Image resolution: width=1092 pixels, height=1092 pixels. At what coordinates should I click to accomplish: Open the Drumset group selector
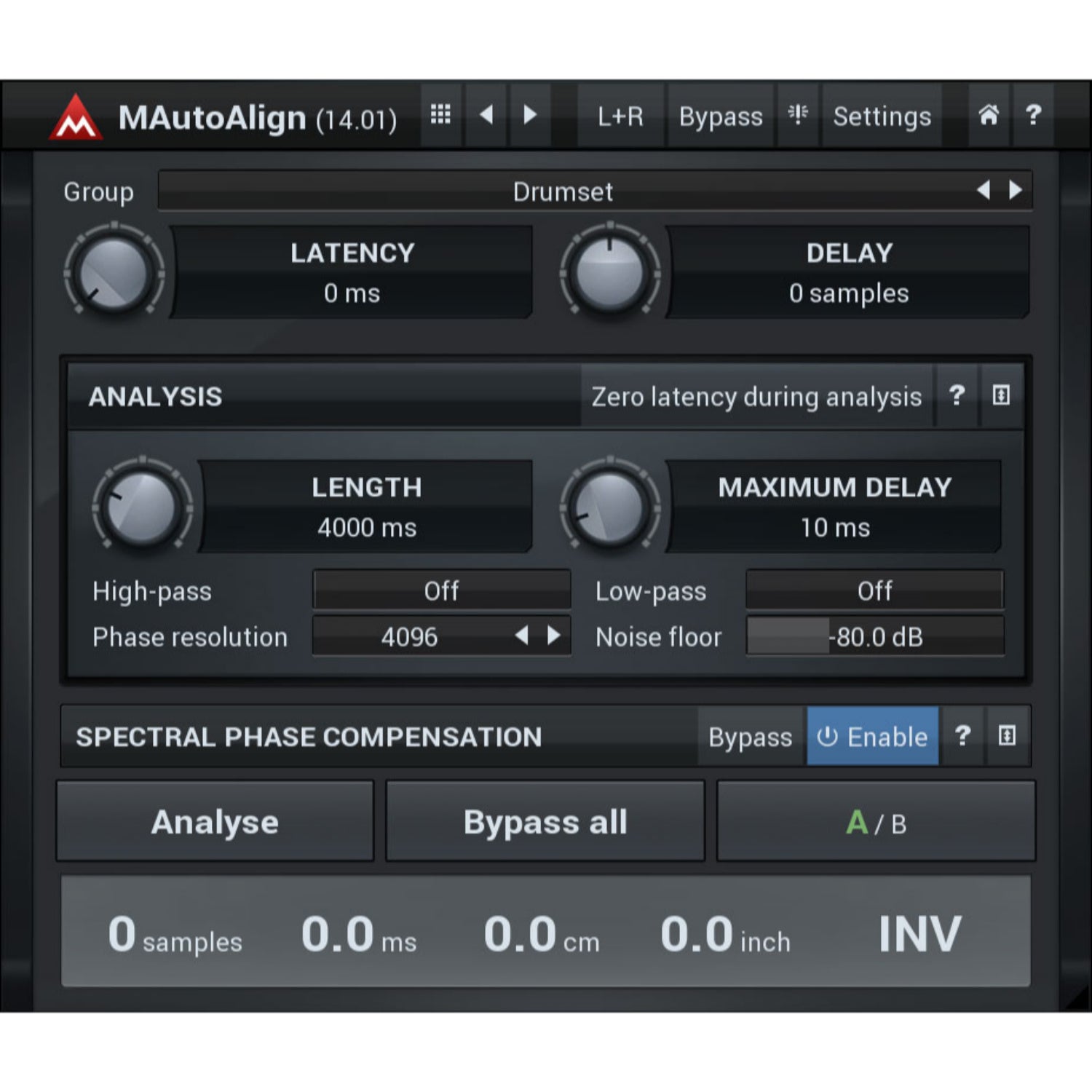595,191
